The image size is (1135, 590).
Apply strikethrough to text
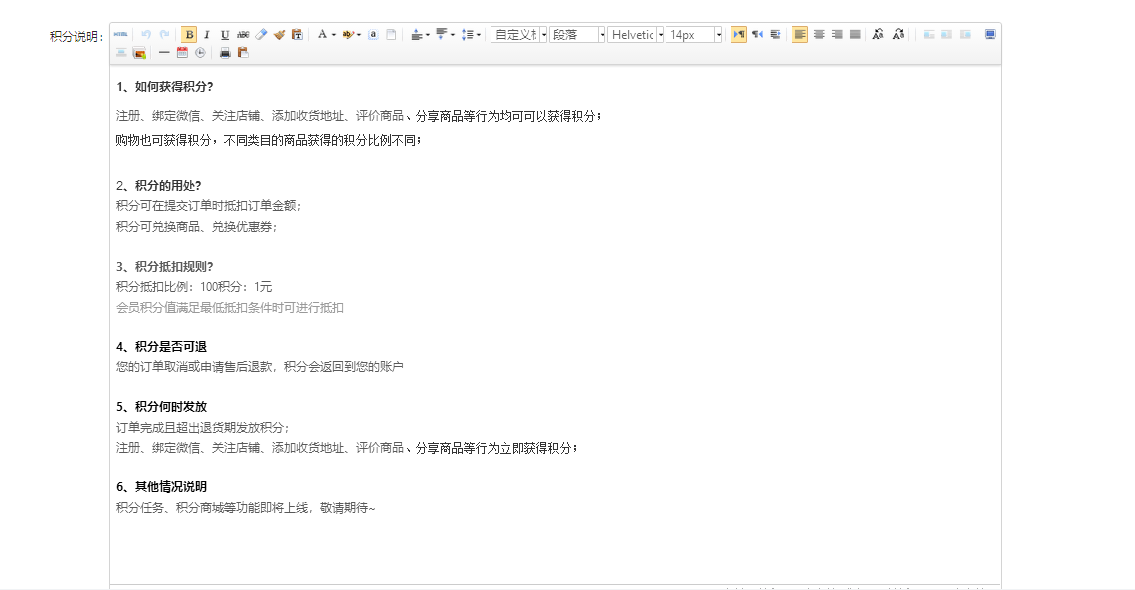point(243,34)
